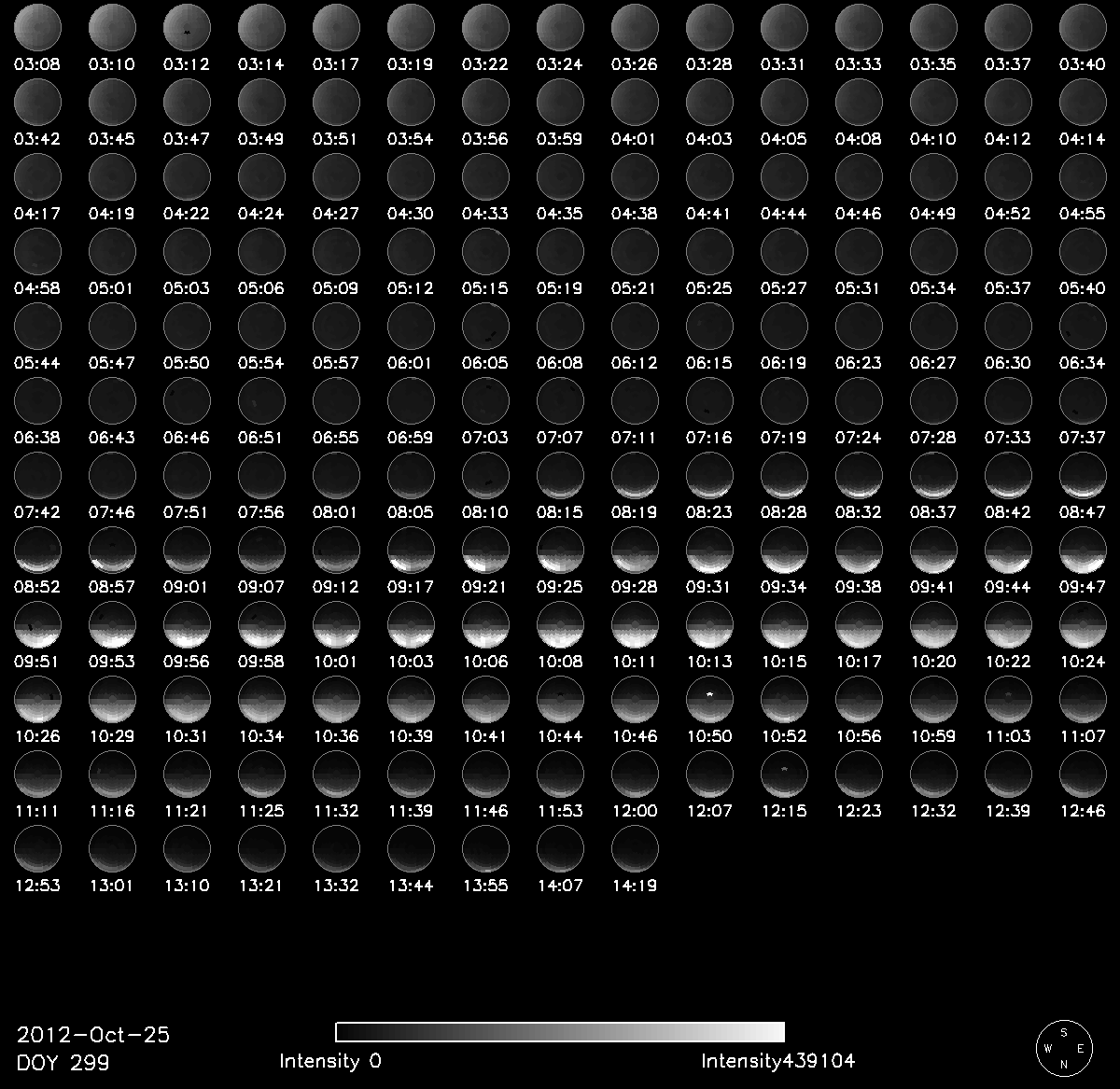Select the 12:15 disk thumbnail

click(784, 774)
